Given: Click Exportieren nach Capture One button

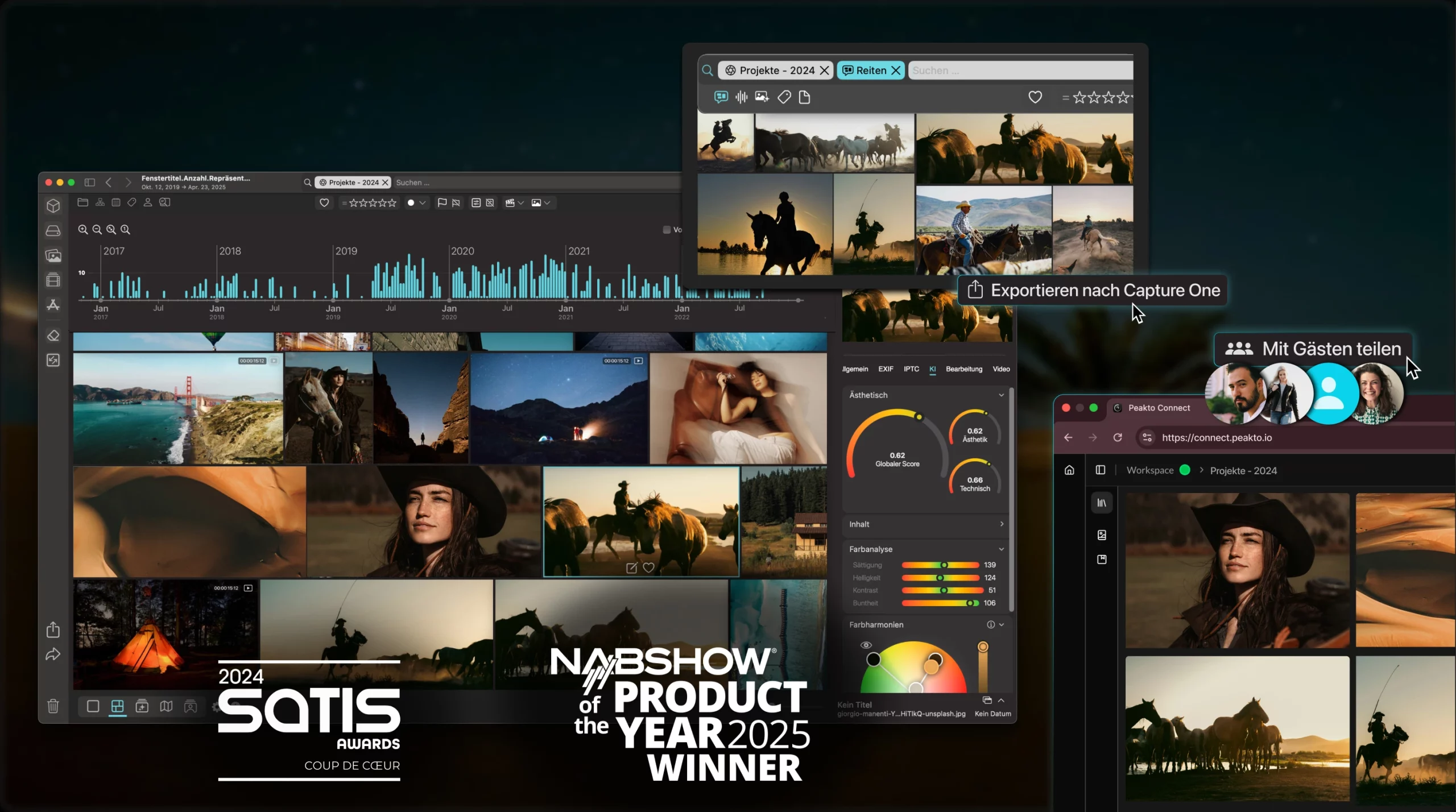Looking at the screenshot, I should click(x=1093, y=291).
